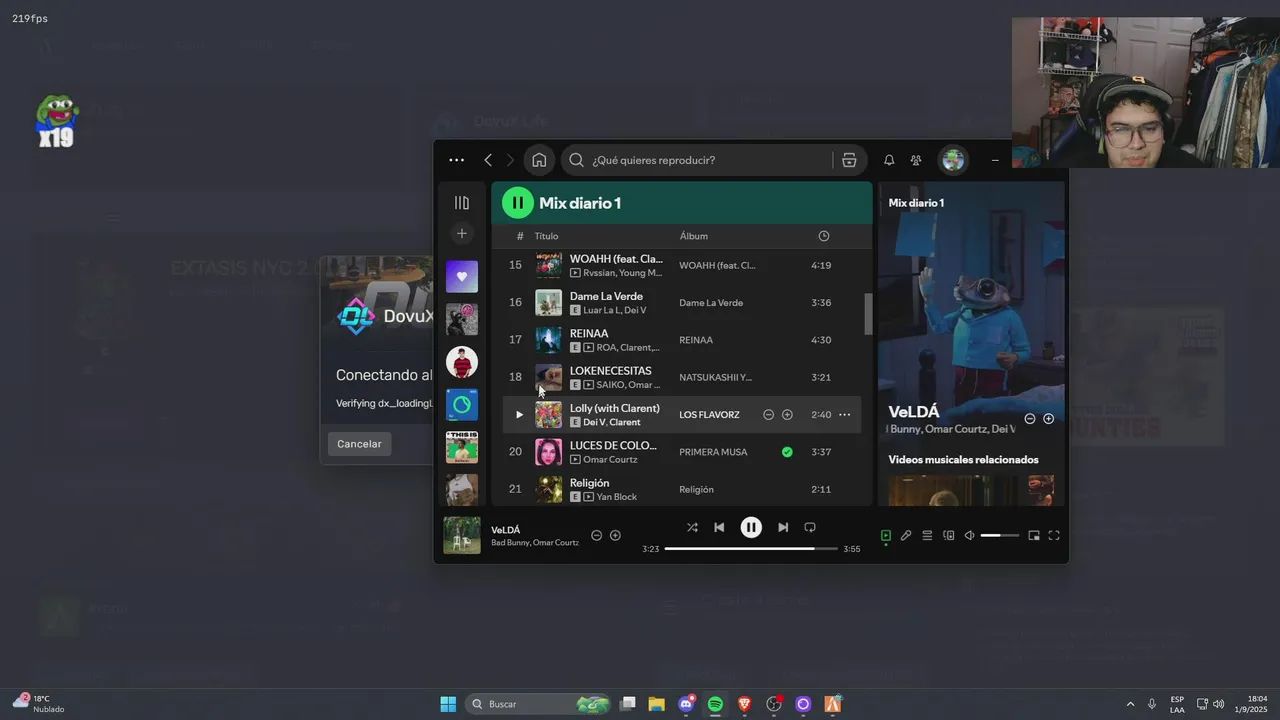This screenshot has width=1280, height=720.
Task: Open Spotify's three-dot main menu
Action: [456, 160]
